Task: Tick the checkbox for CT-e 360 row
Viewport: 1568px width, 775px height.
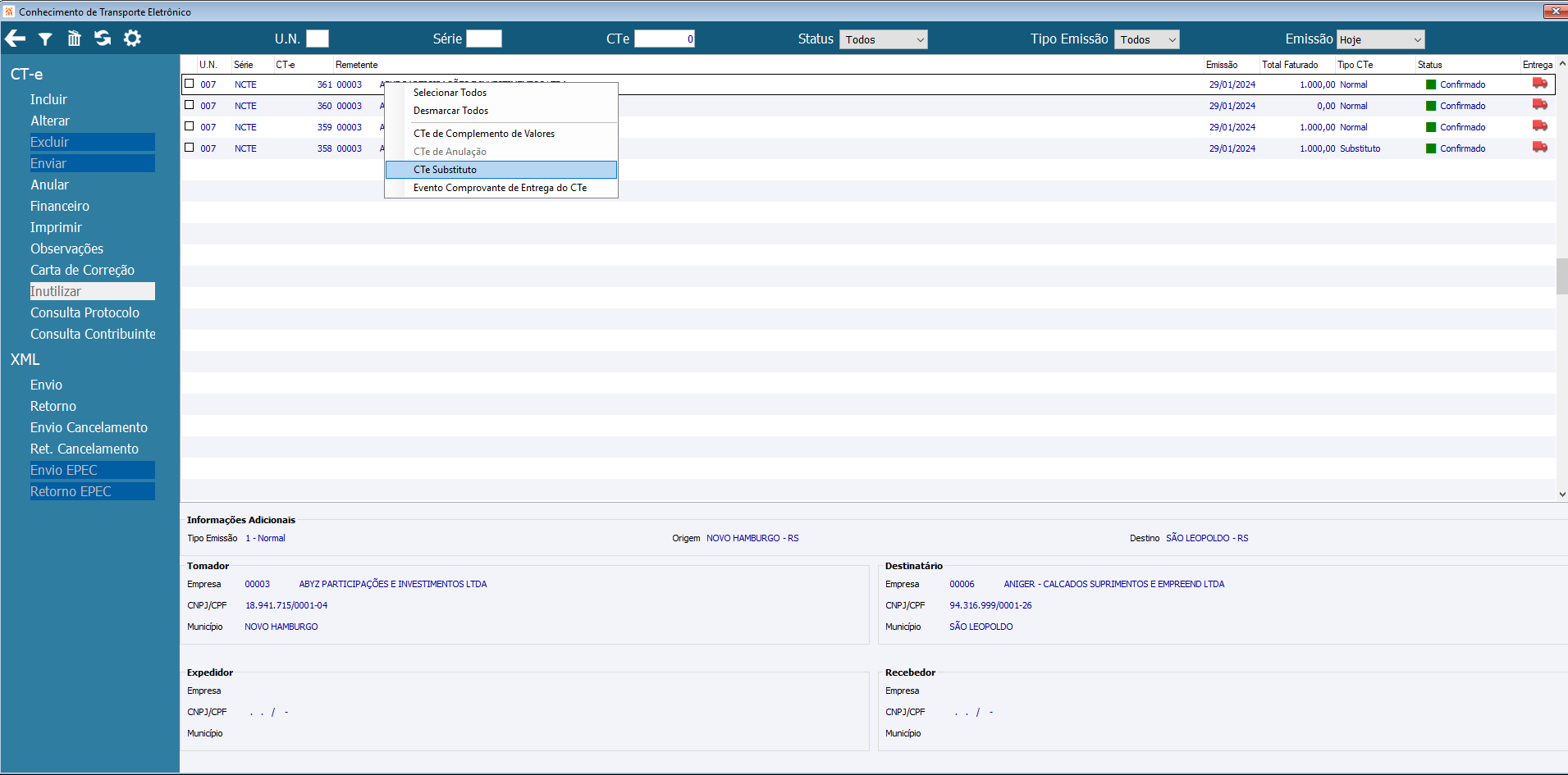Action: point(190,105)
